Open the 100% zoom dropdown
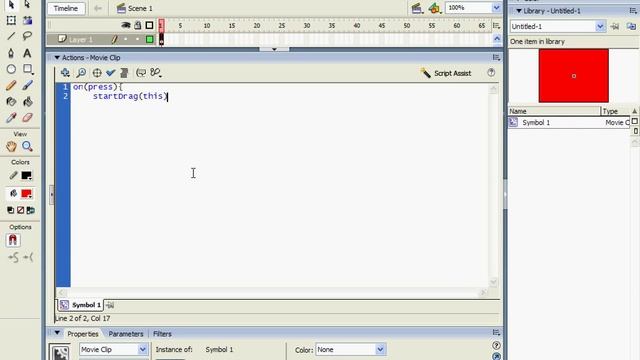Viewport: 640px width, 360px height. coord(496,8)
